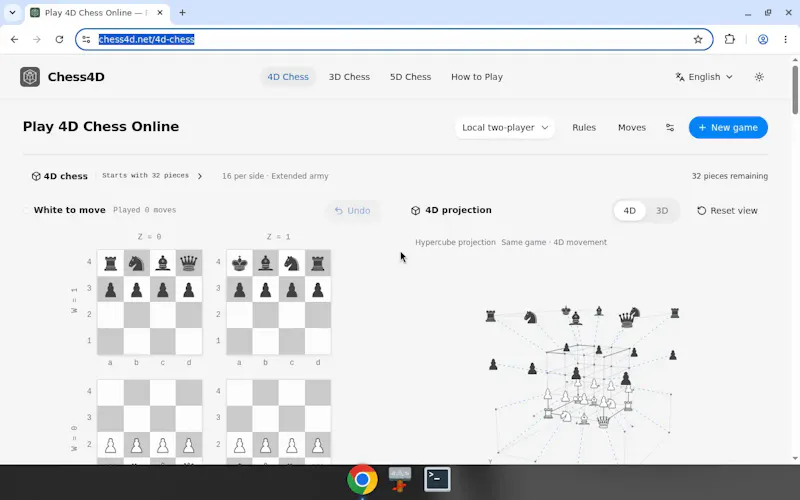This screenshot has width=800, height=500.
Task: Click the bookmark star in address bar
Action: tap(698, 39)
